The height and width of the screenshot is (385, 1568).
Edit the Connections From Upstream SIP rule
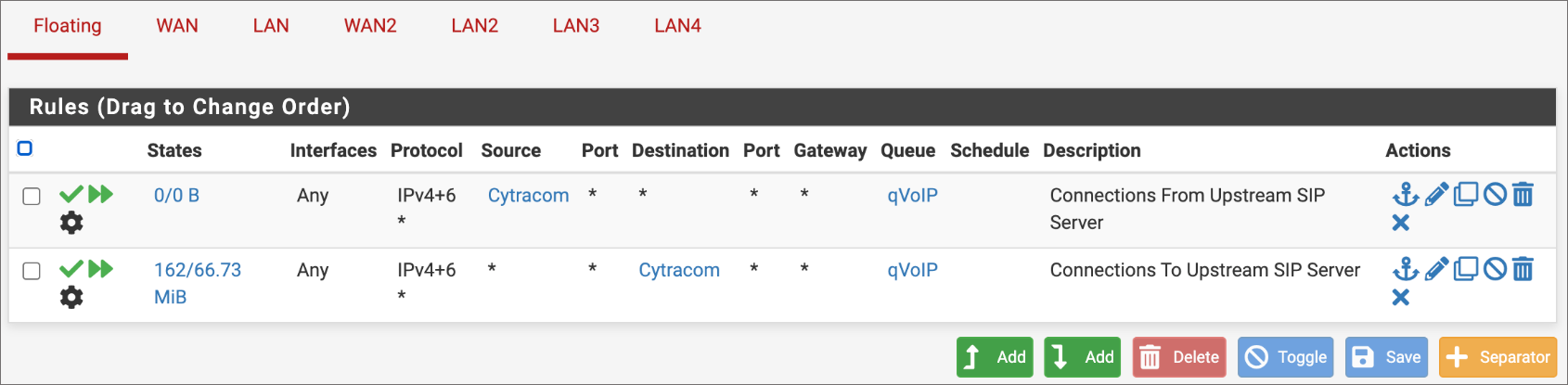pyautogui.click(x=1436, y=195)
